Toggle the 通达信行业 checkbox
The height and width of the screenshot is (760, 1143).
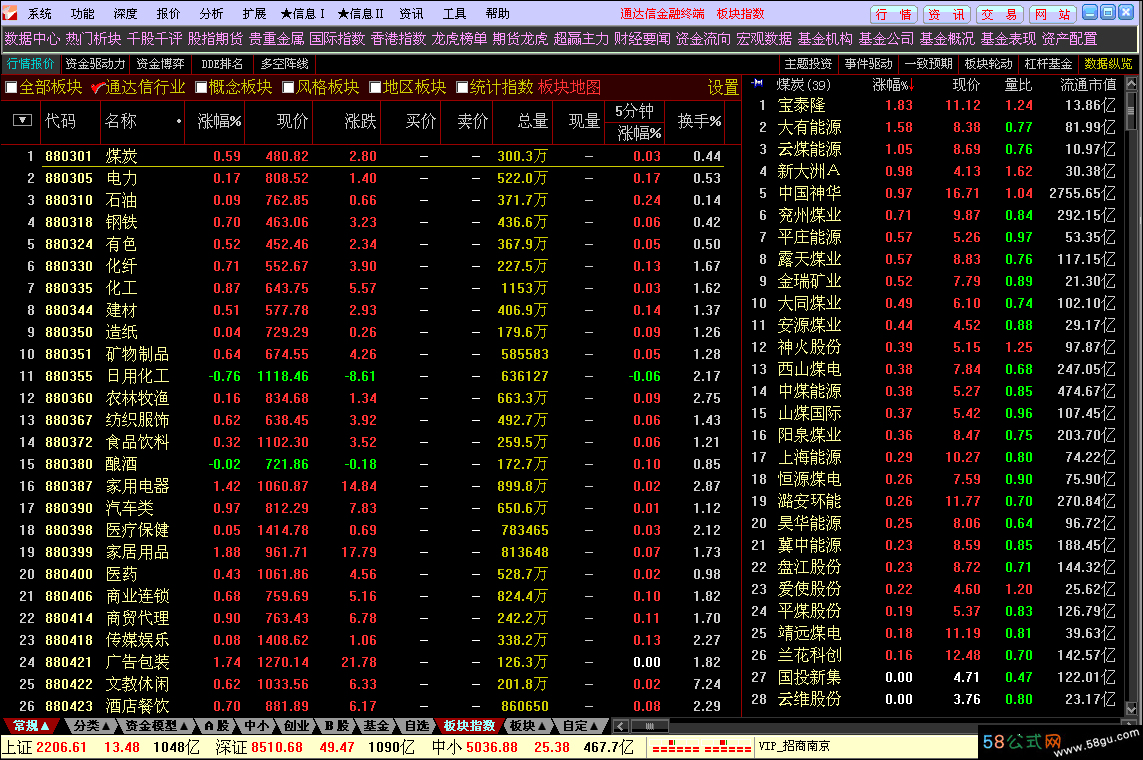point(98,87)
